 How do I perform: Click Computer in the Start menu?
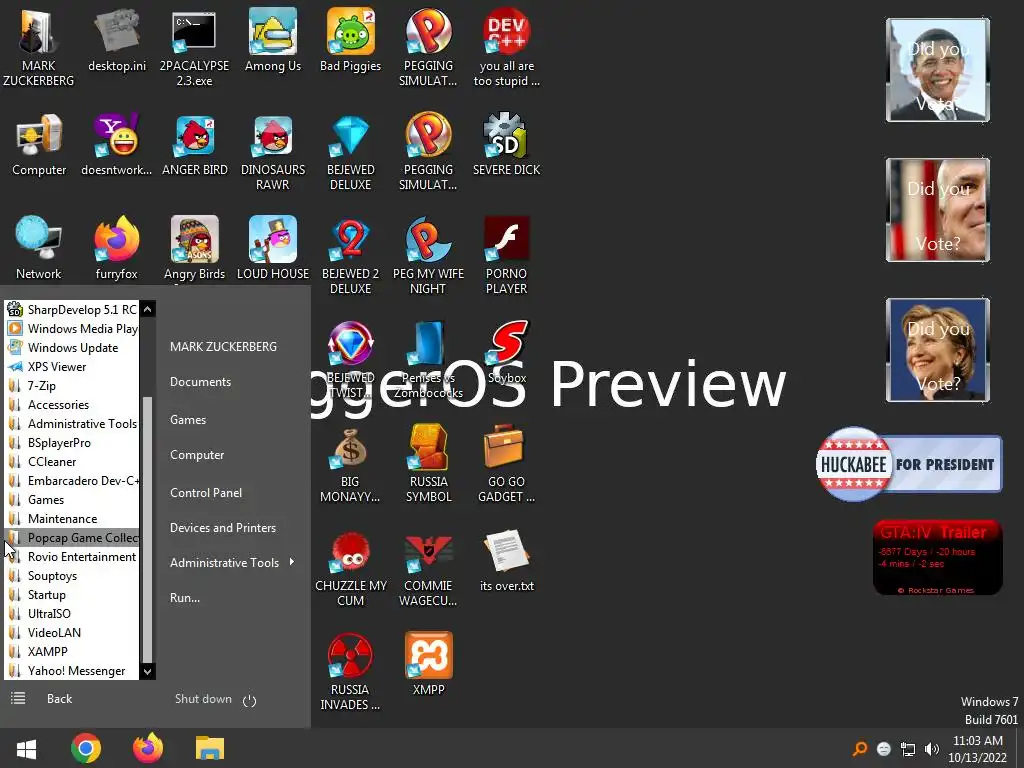[x=197, y=455]
